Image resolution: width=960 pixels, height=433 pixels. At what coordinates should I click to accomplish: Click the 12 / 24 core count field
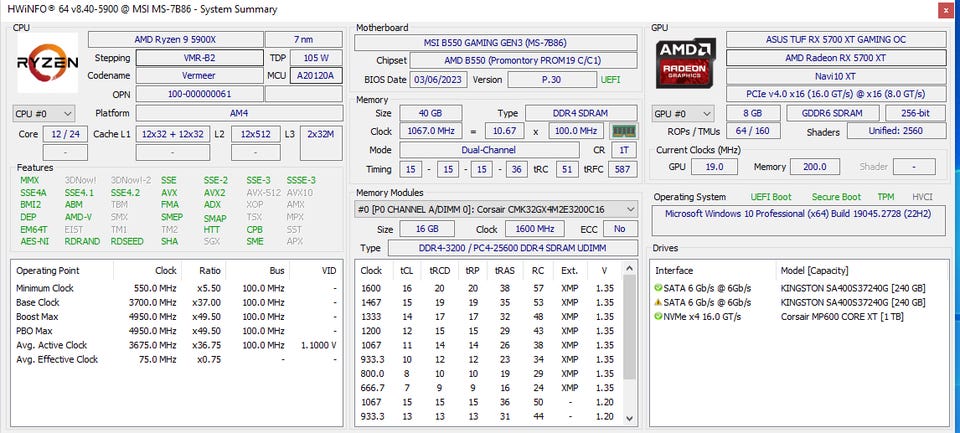66,134
